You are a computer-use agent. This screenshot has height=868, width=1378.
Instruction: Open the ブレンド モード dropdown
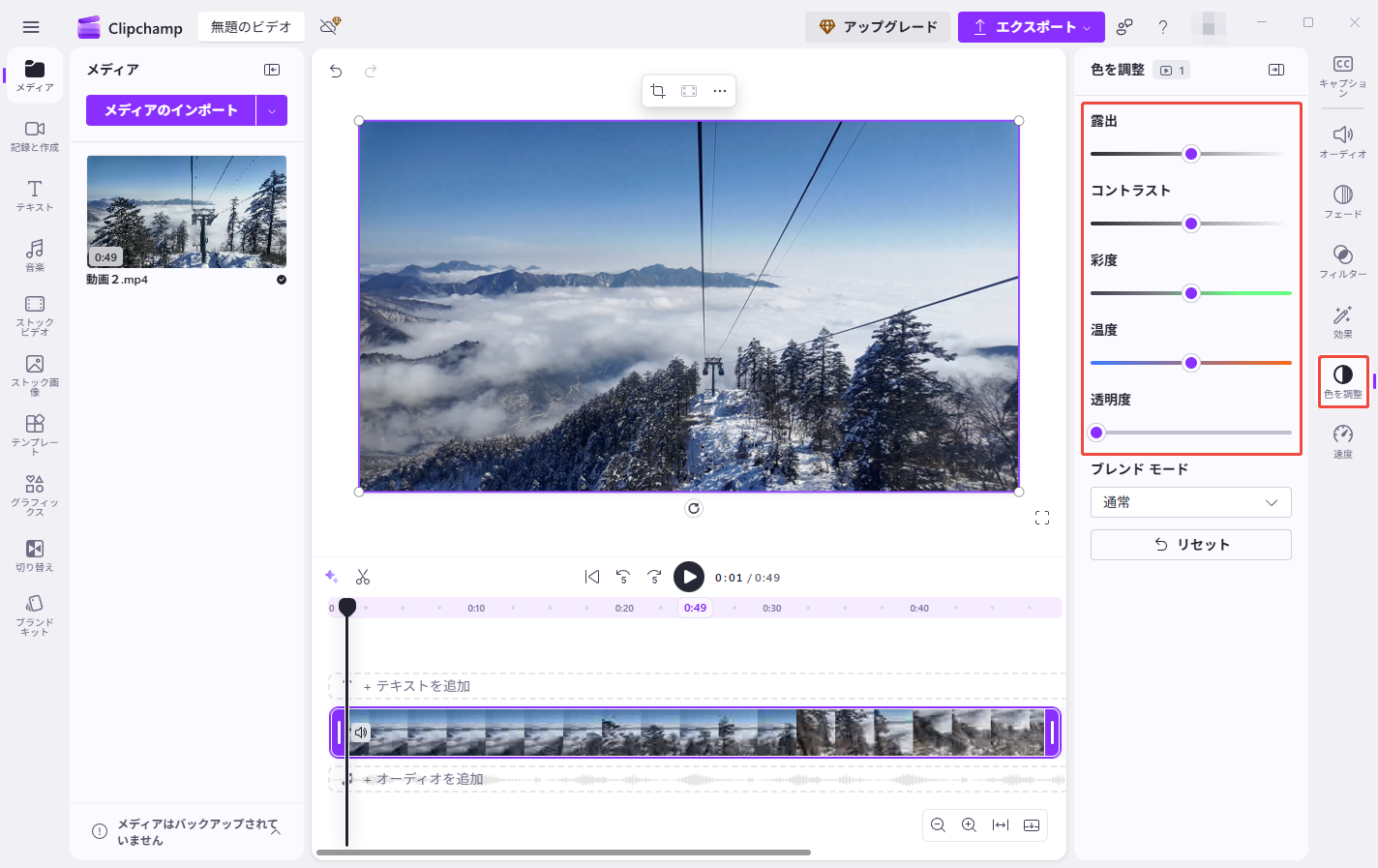tap(1190, 502)
